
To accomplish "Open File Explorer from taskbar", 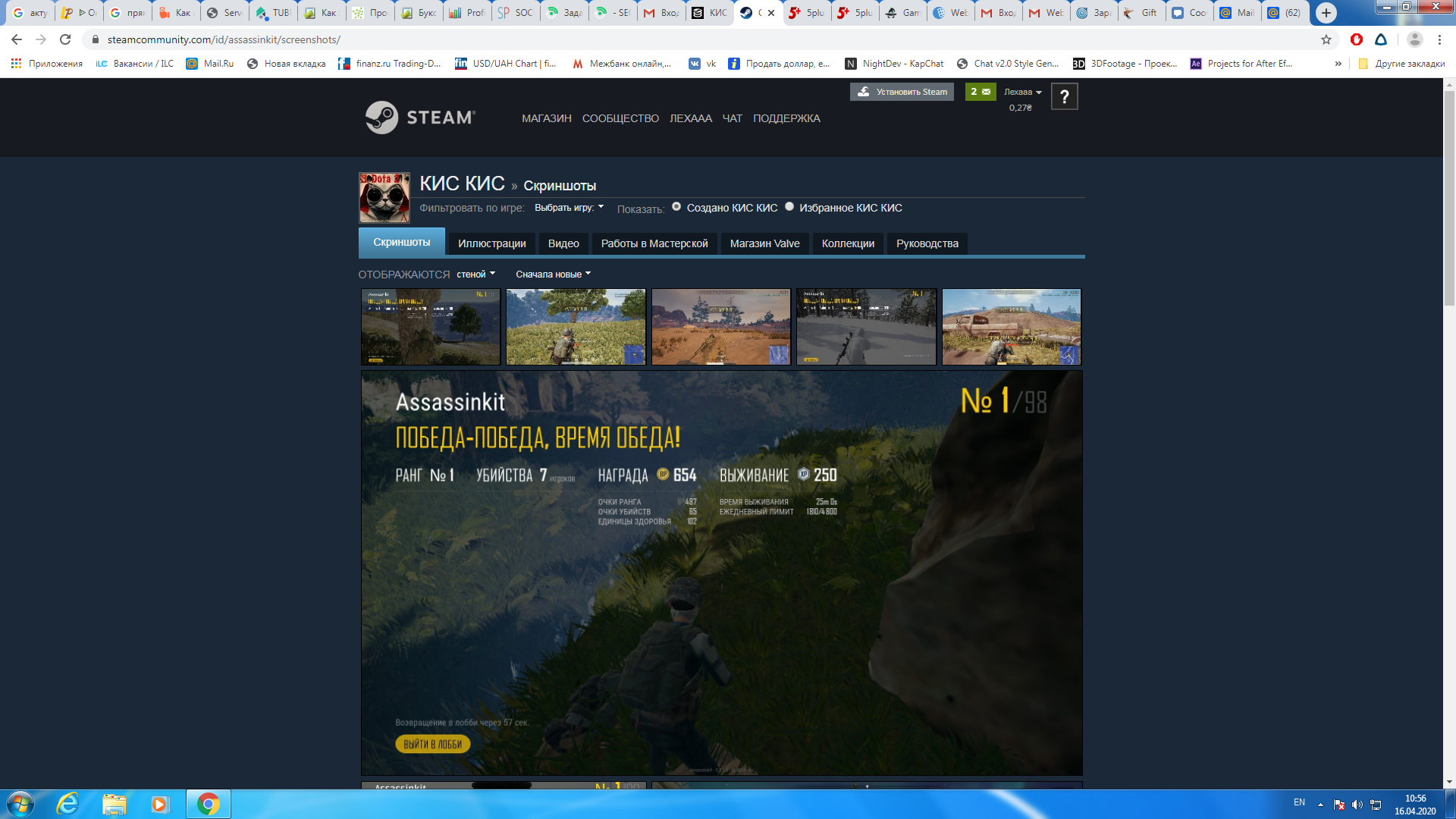I will (x=115, y=804).
